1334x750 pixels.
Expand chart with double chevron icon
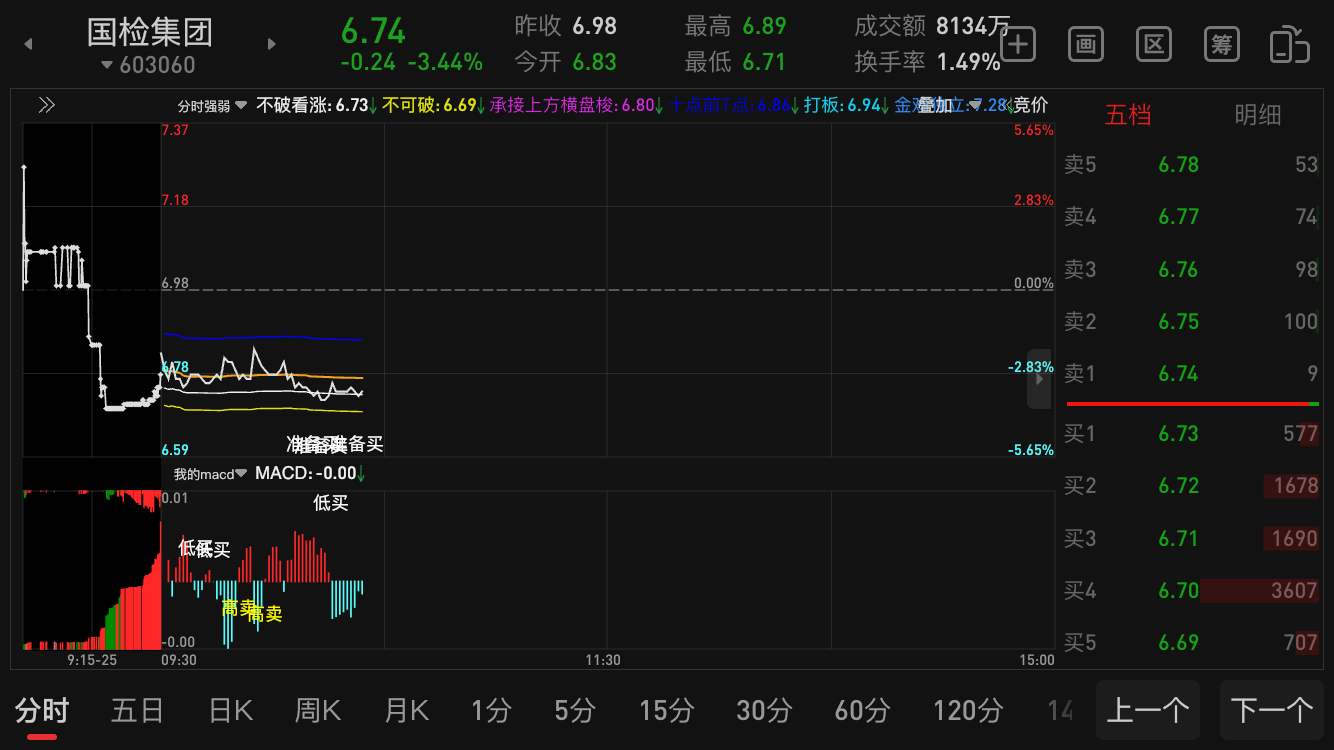pos(46,105)
